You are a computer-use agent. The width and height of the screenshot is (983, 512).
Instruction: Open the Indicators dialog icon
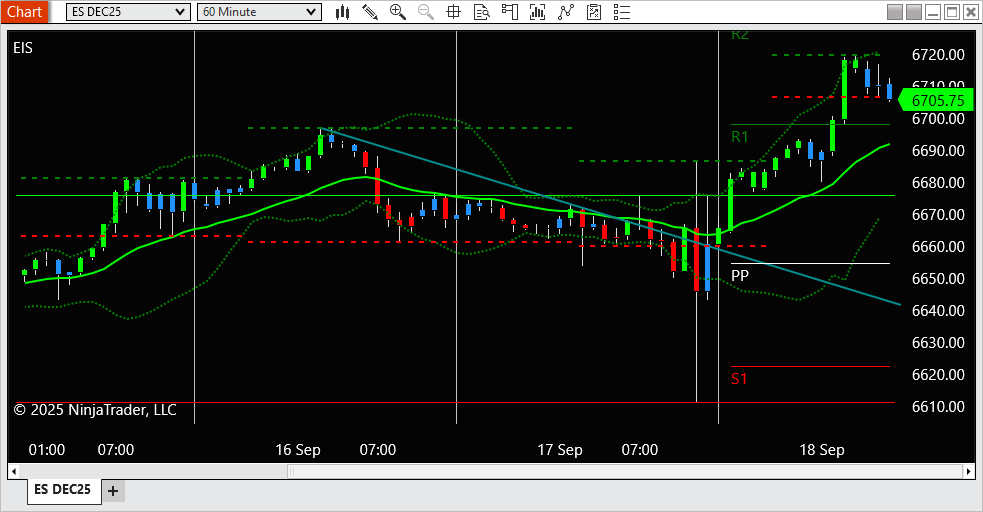point(566,12)
